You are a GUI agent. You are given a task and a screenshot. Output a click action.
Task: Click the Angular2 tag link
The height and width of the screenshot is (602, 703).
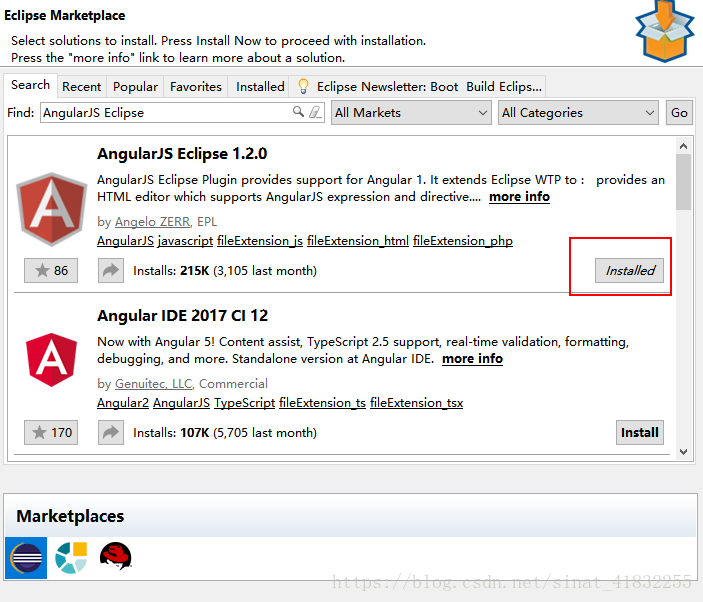[123, 403]
